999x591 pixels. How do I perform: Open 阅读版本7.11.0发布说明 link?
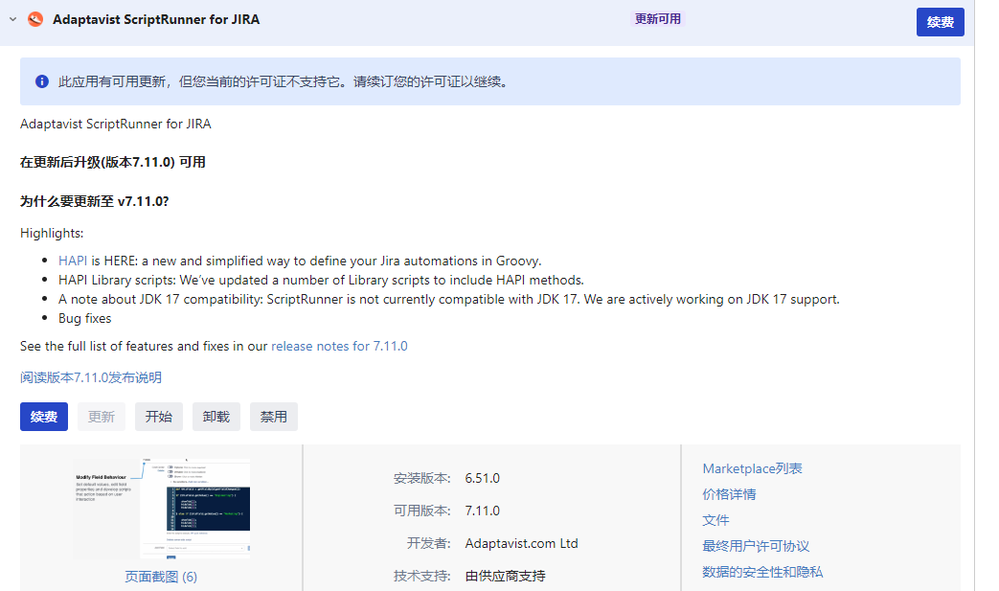[90, 378]
